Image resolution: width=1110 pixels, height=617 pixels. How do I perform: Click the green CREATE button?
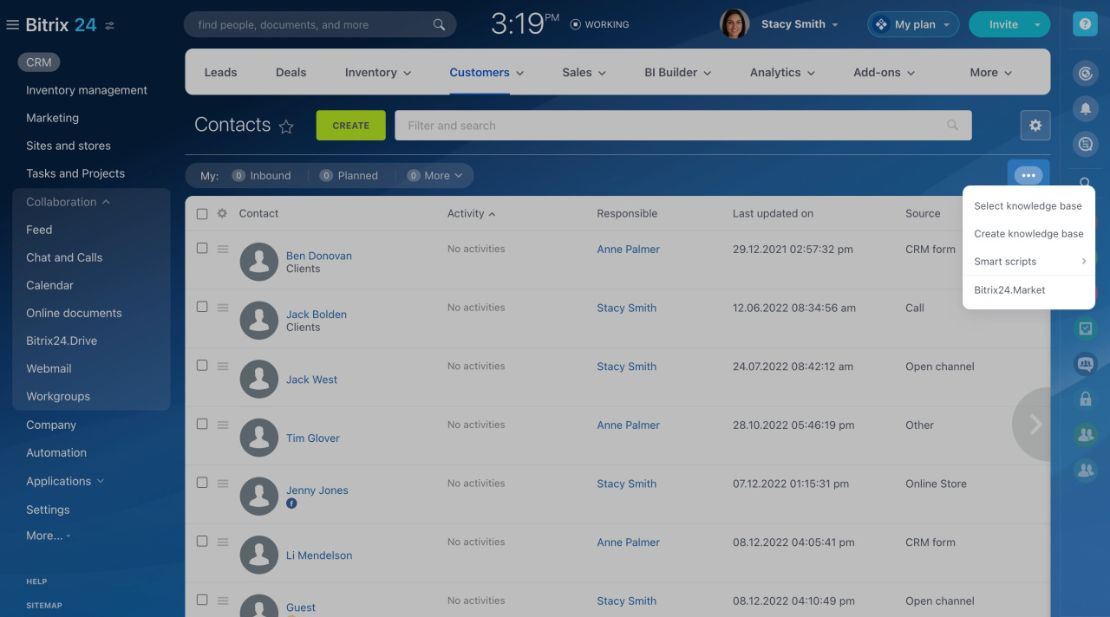(350, 125)
